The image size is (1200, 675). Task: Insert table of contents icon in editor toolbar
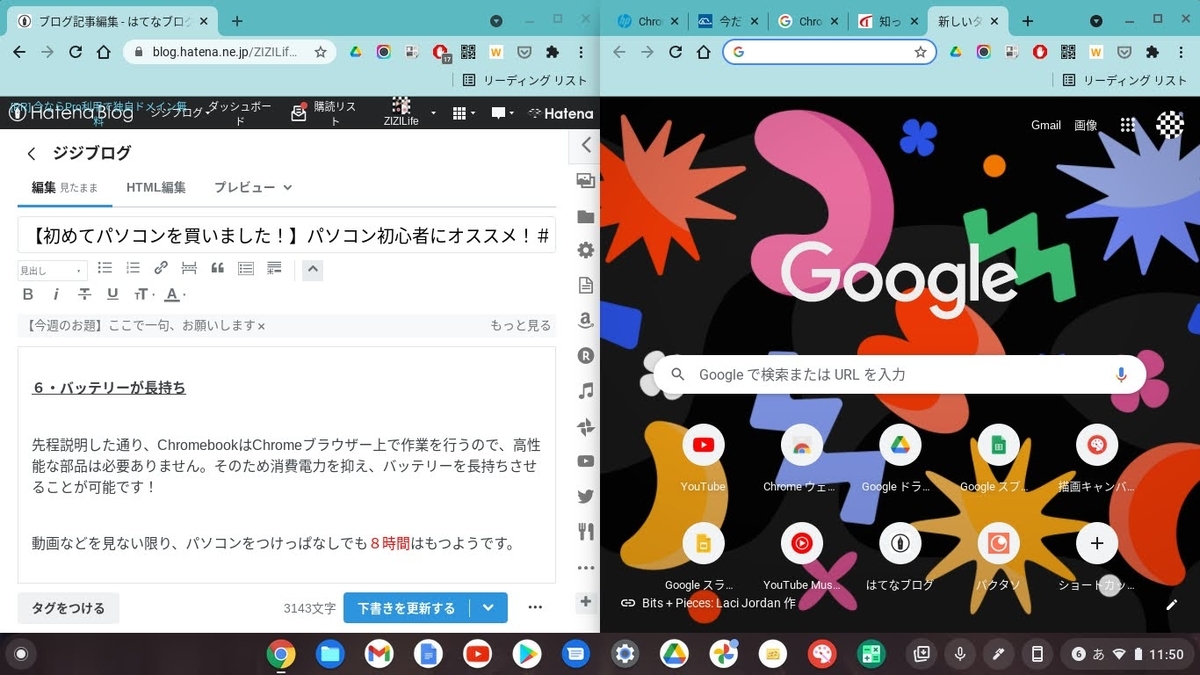point(246,268)
